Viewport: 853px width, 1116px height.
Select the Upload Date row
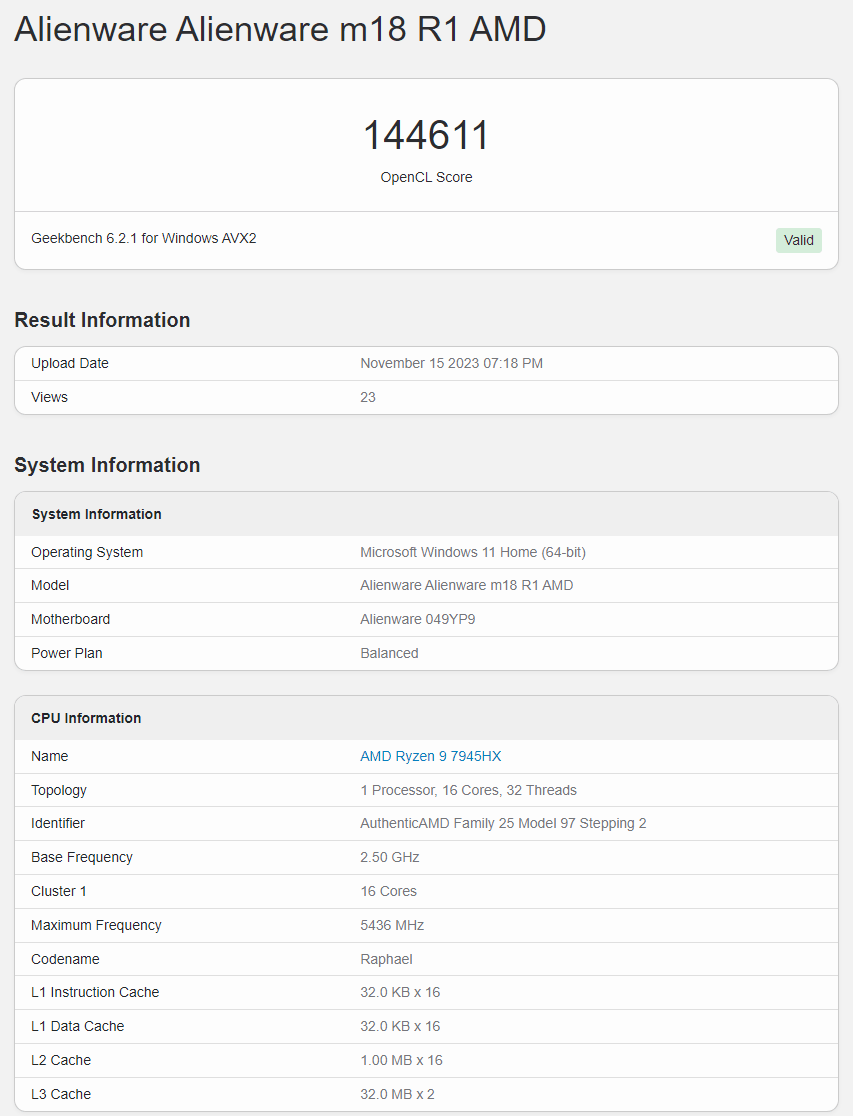point(426,363)
